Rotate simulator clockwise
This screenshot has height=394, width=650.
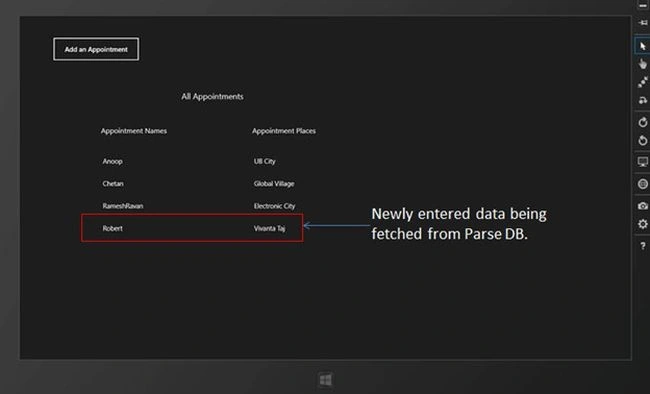click(x=643, y=122)
